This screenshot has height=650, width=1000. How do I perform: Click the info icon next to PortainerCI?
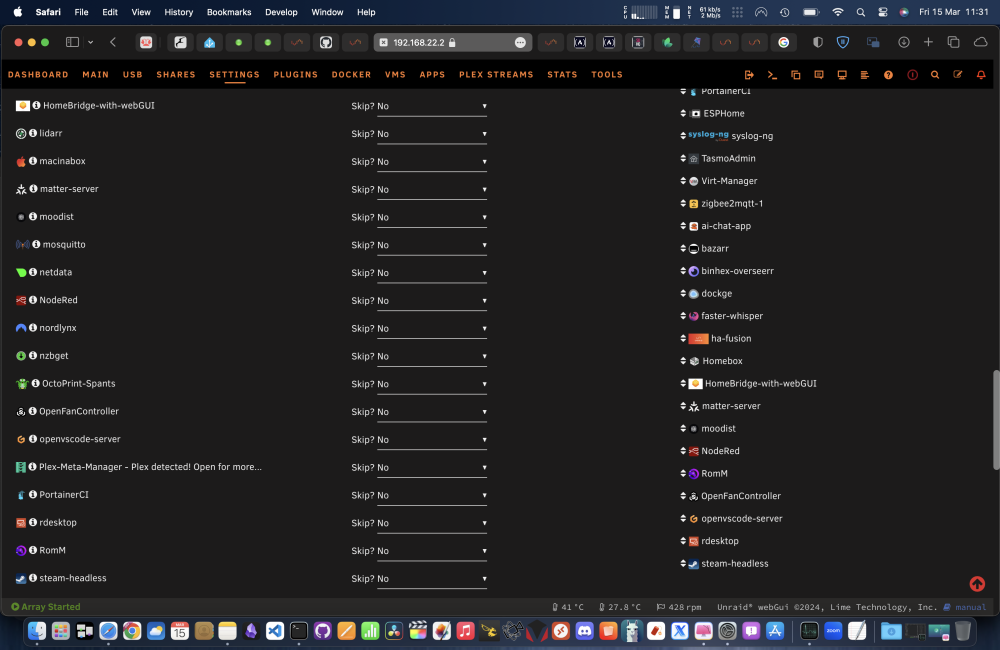pyautogui.click(x=33, y=494)
